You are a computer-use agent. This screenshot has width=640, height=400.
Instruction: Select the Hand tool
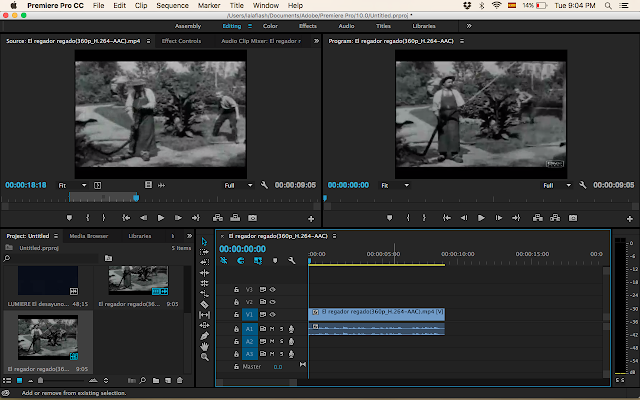coord(204,347)
